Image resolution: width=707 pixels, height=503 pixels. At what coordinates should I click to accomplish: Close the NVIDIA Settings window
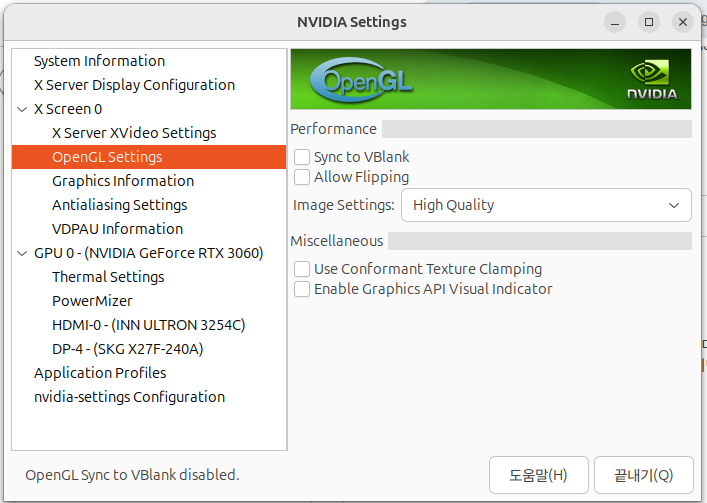point(683,22)
